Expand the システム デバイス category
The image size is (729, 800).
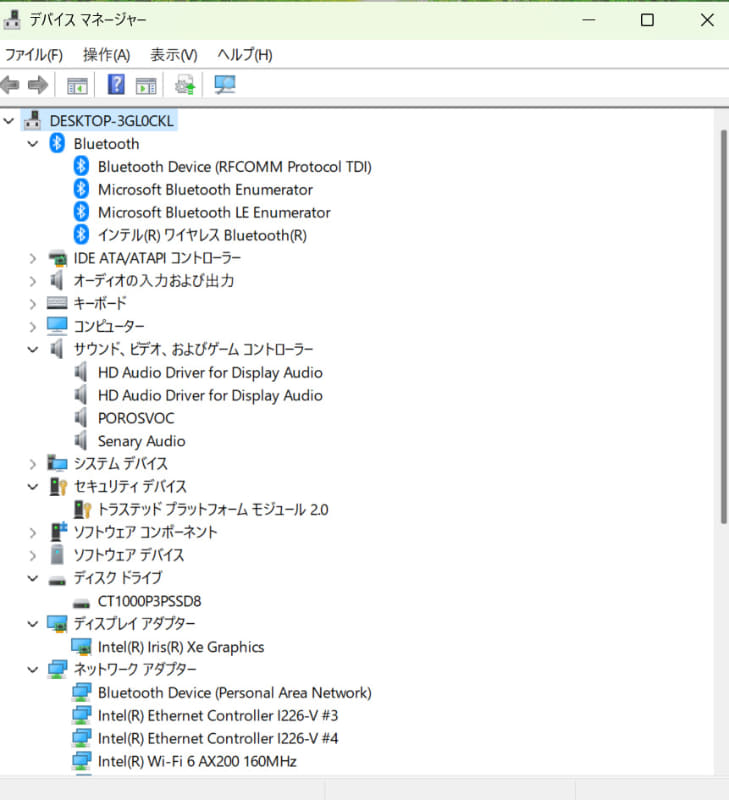coord(33,464)
